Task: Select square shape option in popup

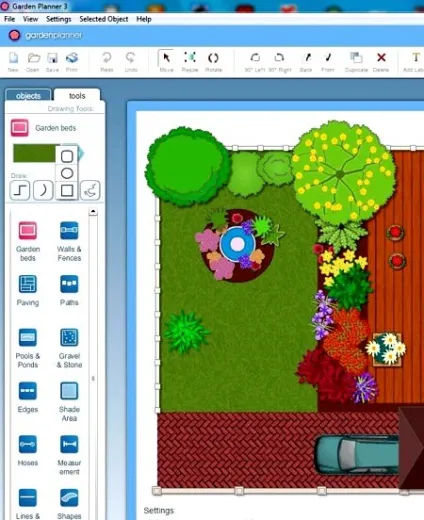Action: [67, 190]
